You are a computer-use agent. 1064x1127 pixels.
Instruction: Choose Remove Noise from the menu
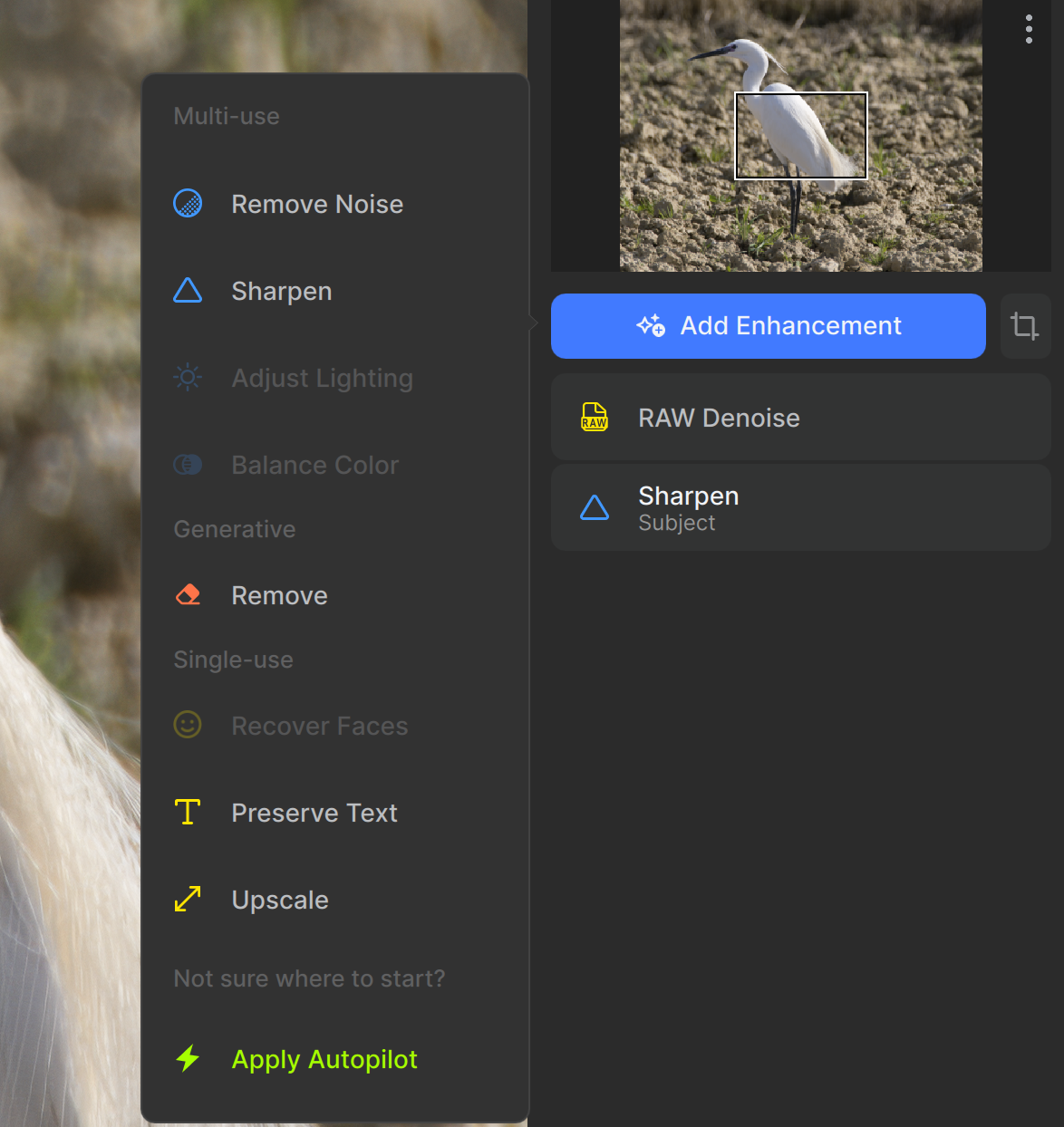tap(335, 204)
